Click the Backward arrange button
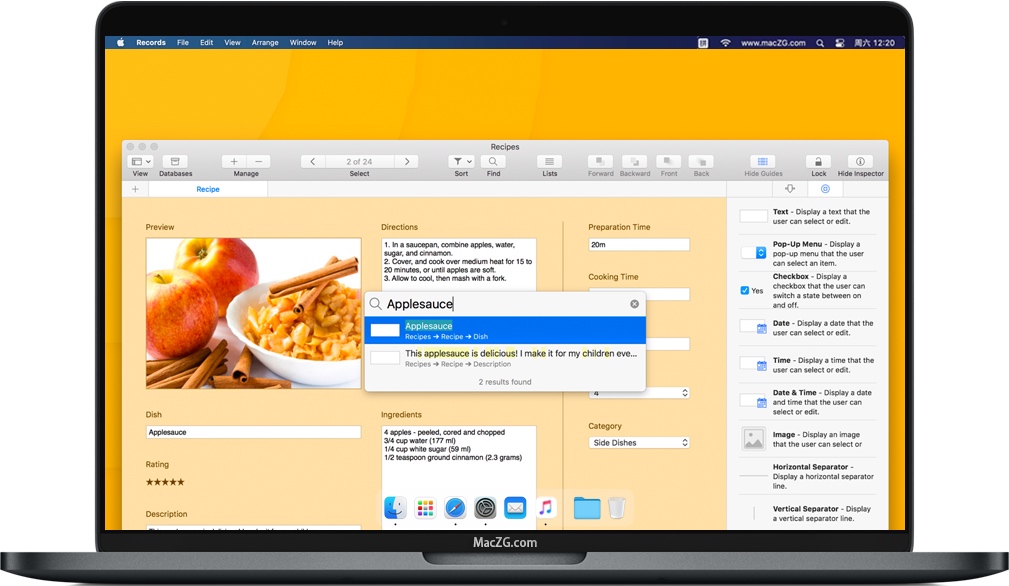The height and width of the screenshot is (586, 1009). tap(634, 161)
